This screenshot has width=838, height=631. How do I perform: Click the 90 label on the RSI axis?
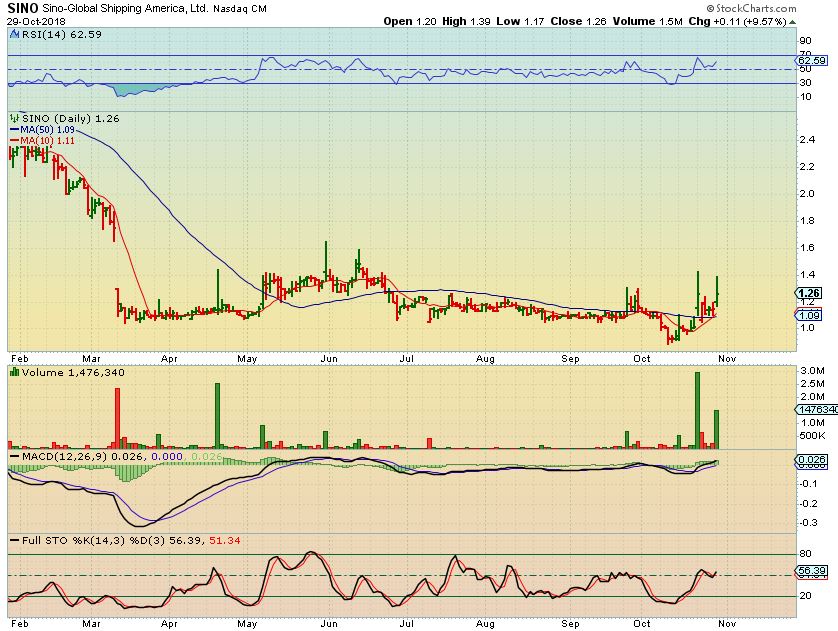click(805, 41)
